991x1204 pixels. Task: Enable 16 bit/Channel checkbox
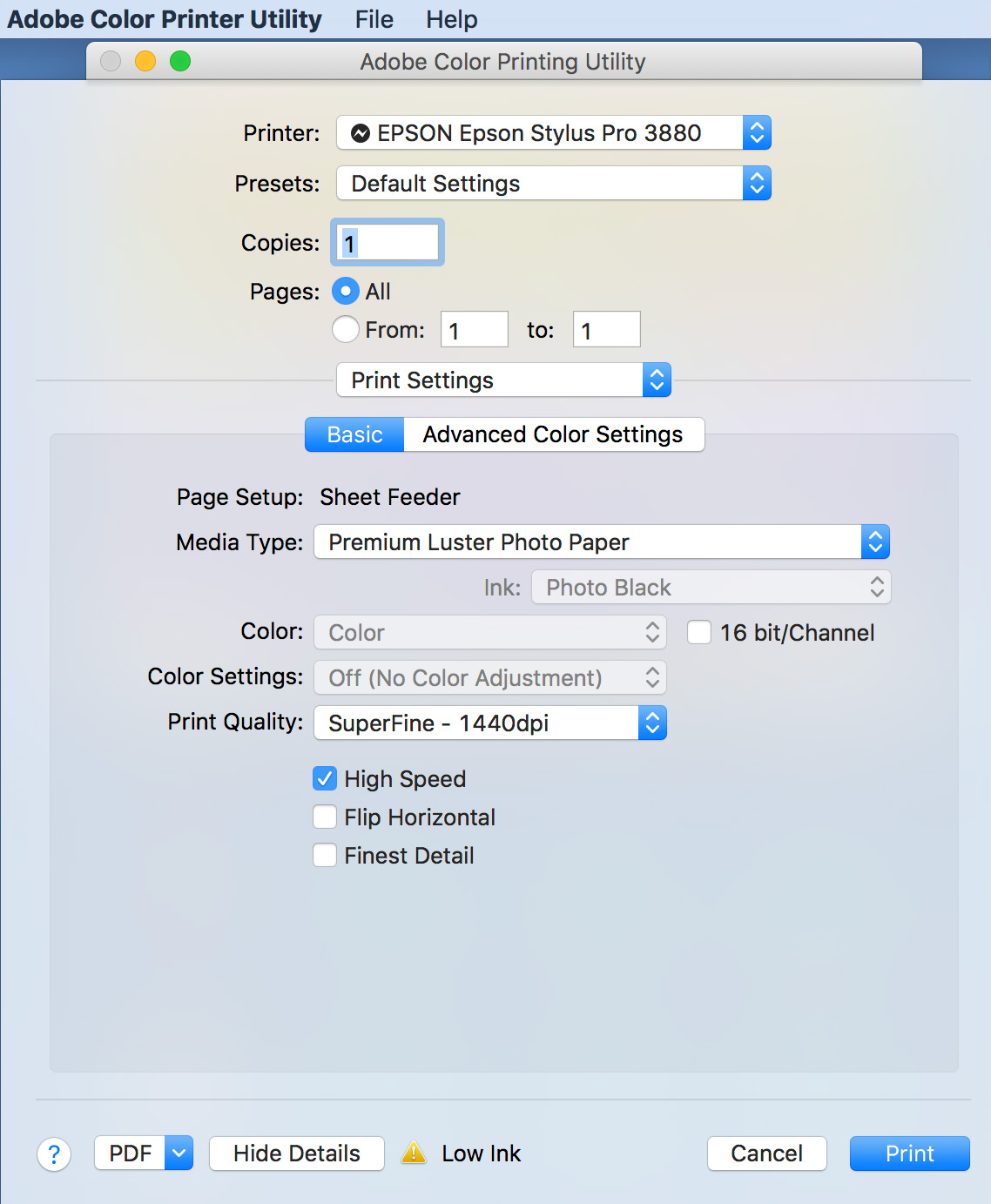click(x=699, y=632)
